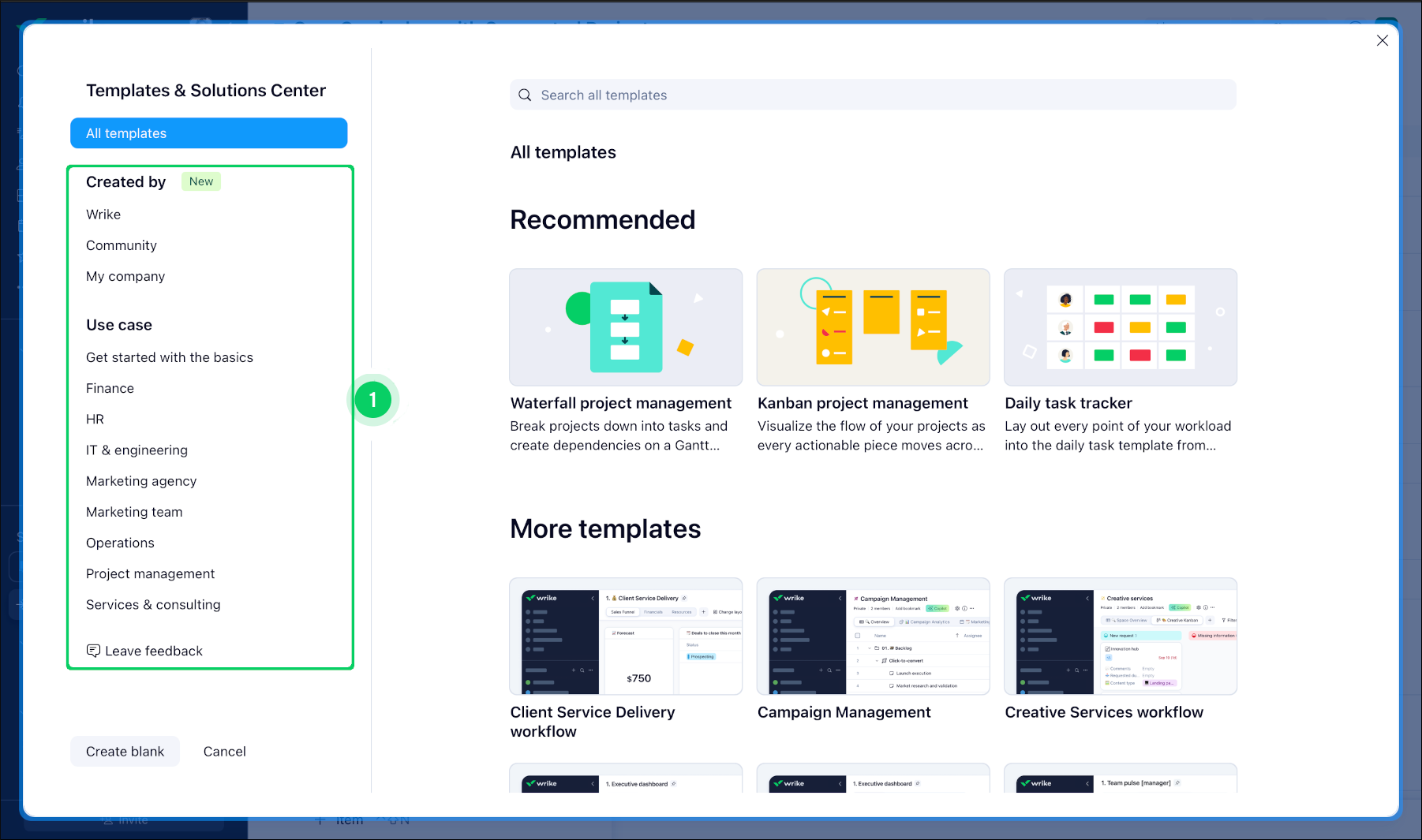Click the green step 1 marker
Viewport: 1422px width, 840px height.
373,400
